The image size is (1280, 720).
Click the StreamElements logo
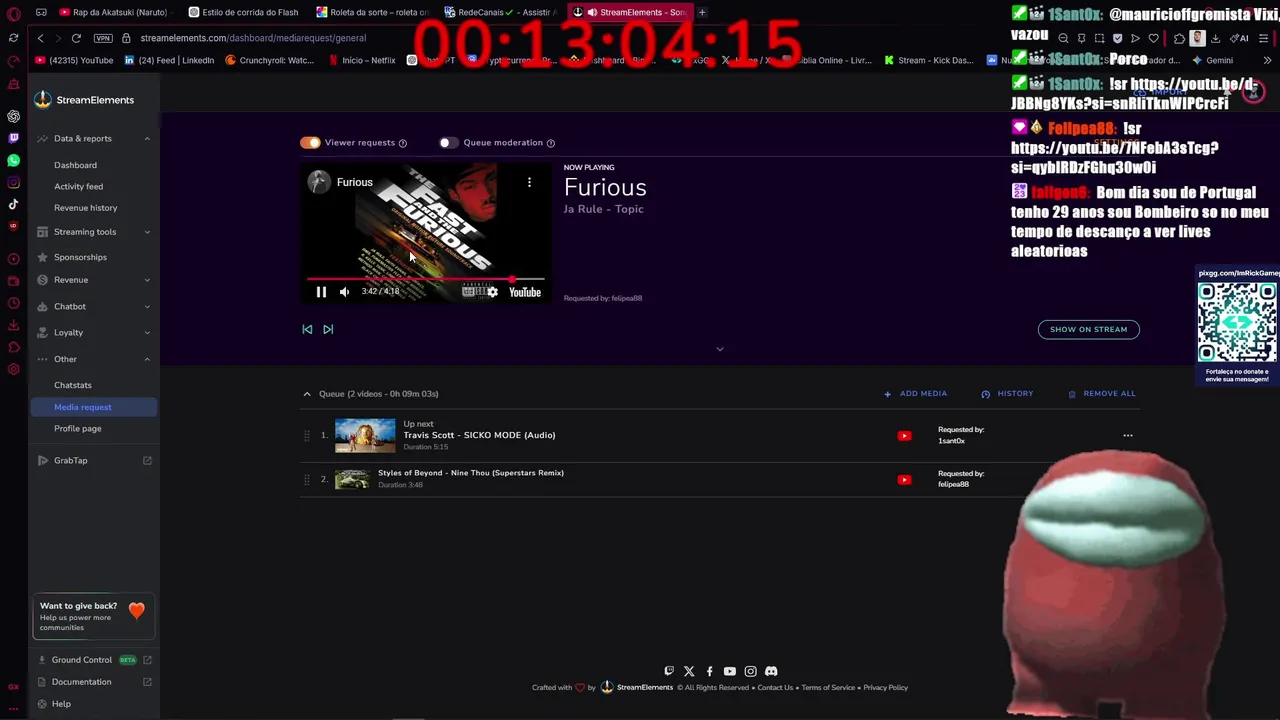click(x=84, y=100)
